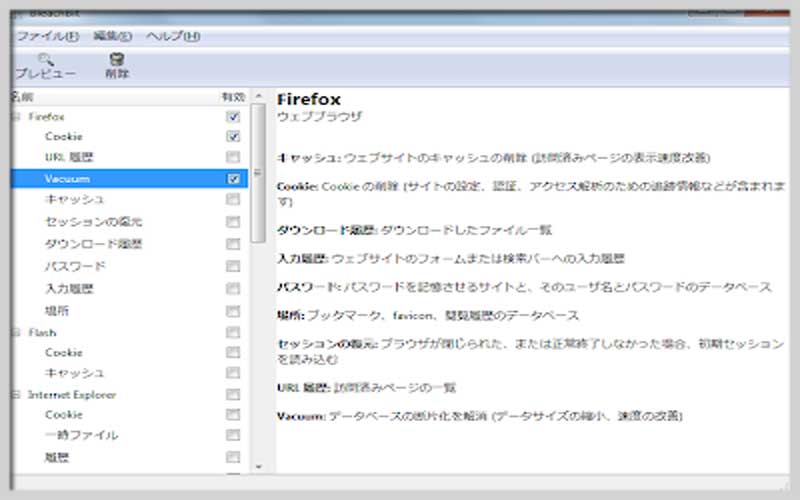The image size is (800, 500).
Task: Click the Vacuum: description line
Action: tap(480, 416)
